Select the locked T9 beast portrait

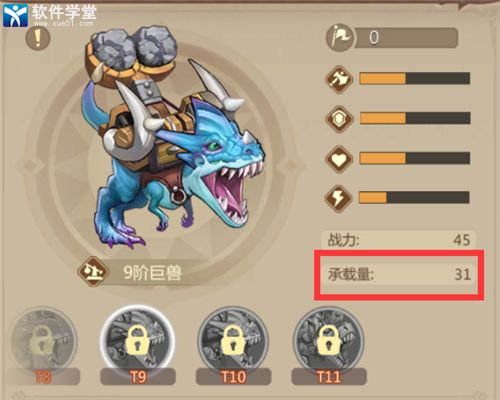click(137, 340)
